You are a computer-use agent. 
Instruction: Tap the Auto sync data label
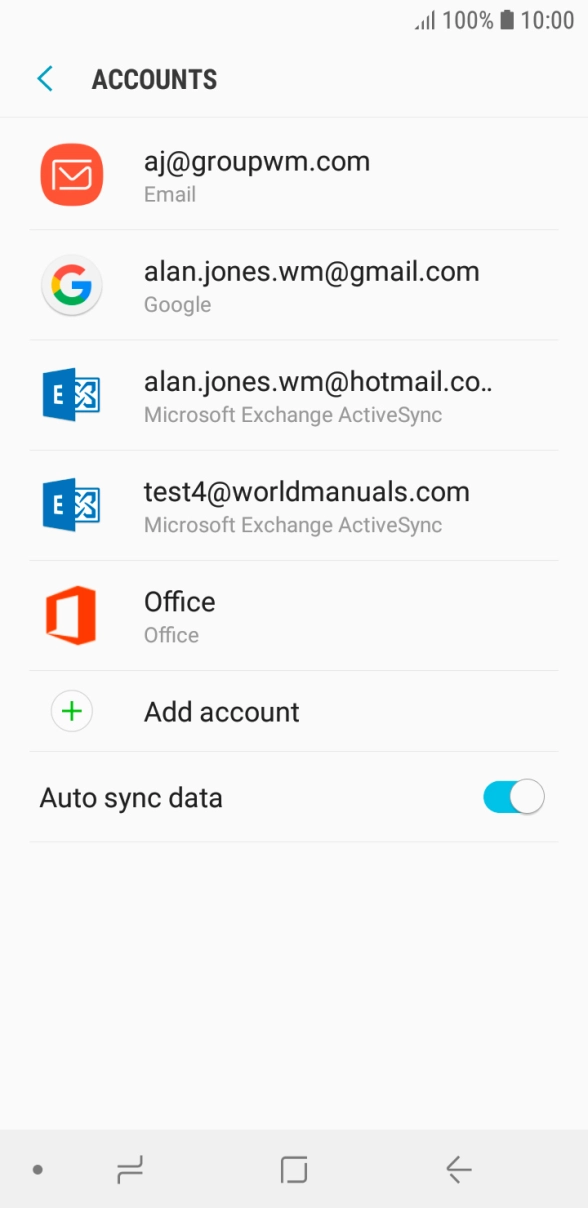[131, 798]
